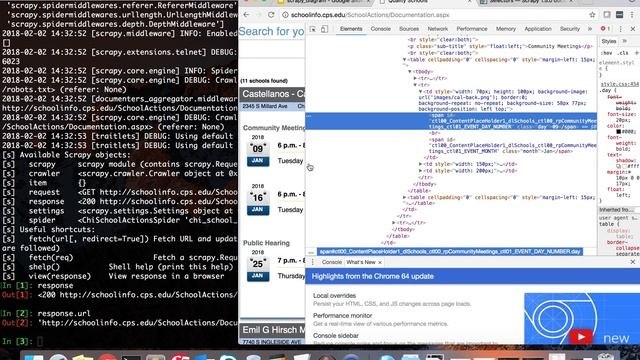Image resolution: width=640 pixels, height=360 pixels.
Task: Switch to the Quality schools browser tab
Action: click(x=424, y=2)
